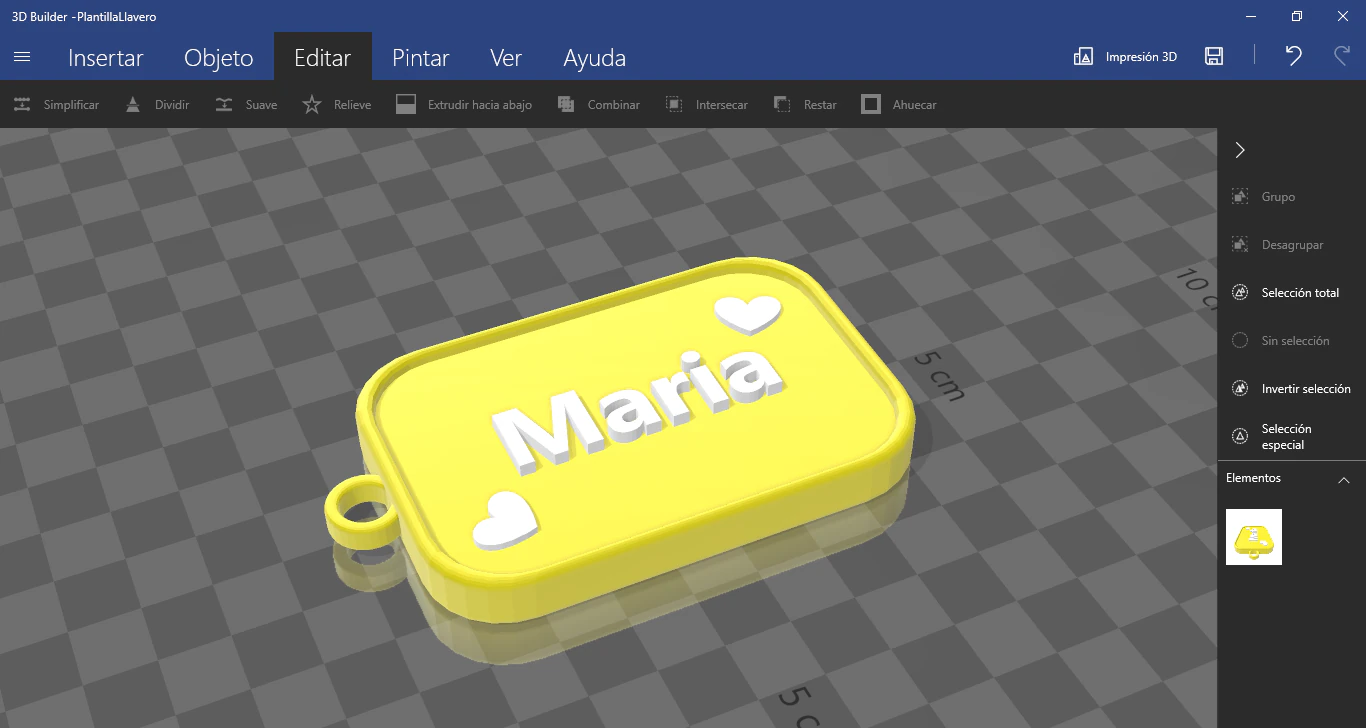1366x728 pixels.
Task: Select the yellow keychain element thumbnail
Action: pyautogui.click(x=1254, y=537)
